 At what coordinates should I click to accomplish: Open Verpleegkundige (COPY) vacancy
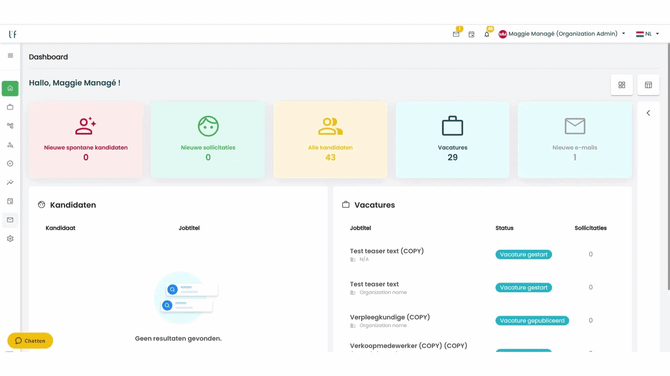pos(390,317)
